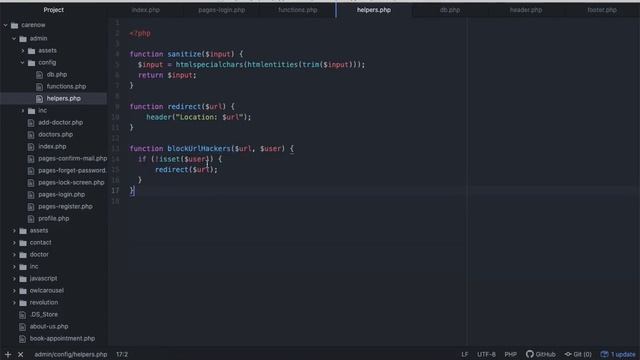
Task: Open doctors.php file
Action: click(56, 134)
